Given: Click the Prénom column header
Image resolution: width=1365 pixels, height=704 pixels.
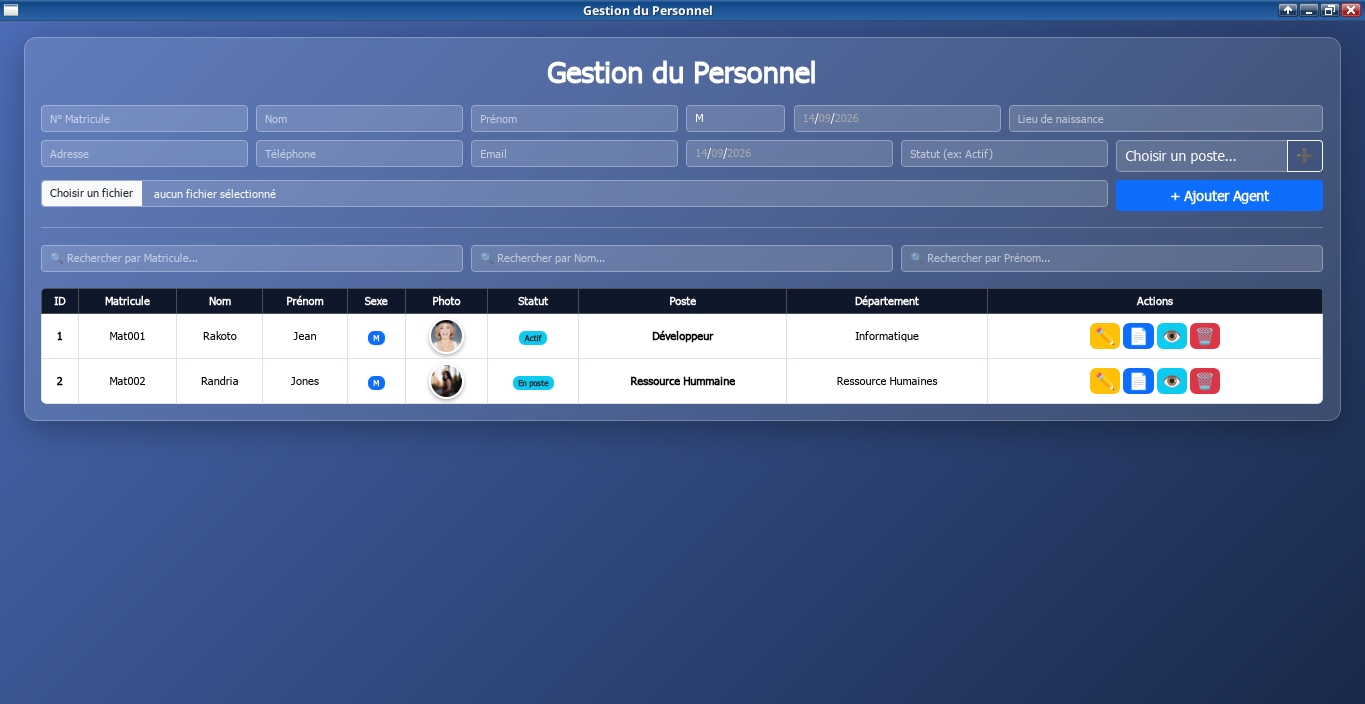Looking at the screenshot, I should click(305, 301).
